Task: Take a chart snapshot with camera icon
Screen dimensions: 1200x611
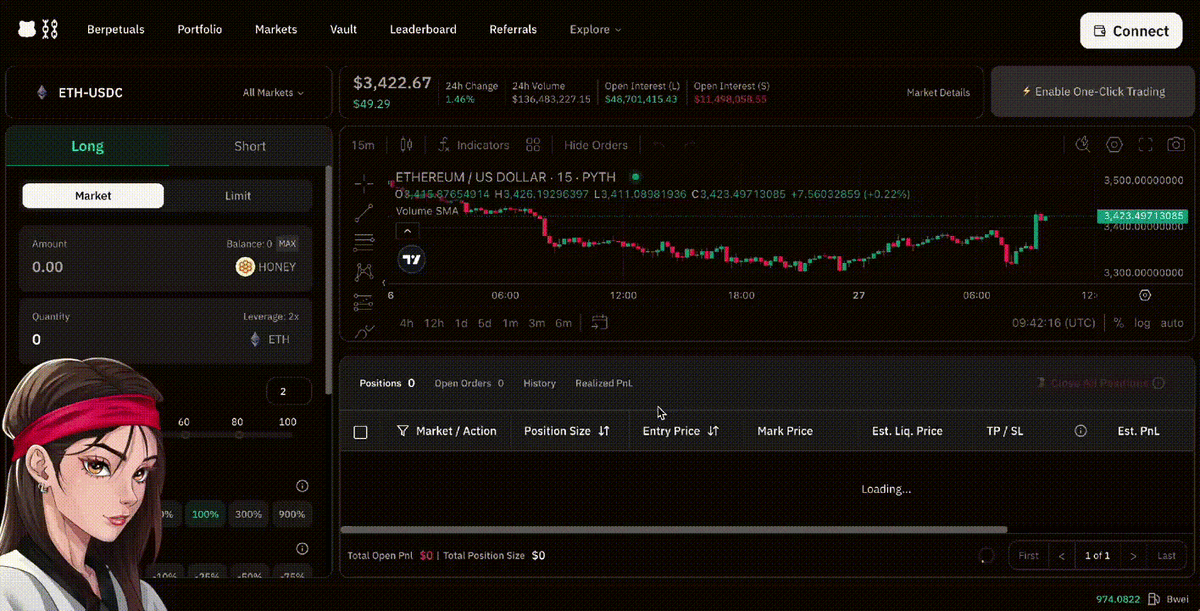Action: (1177, 145)
